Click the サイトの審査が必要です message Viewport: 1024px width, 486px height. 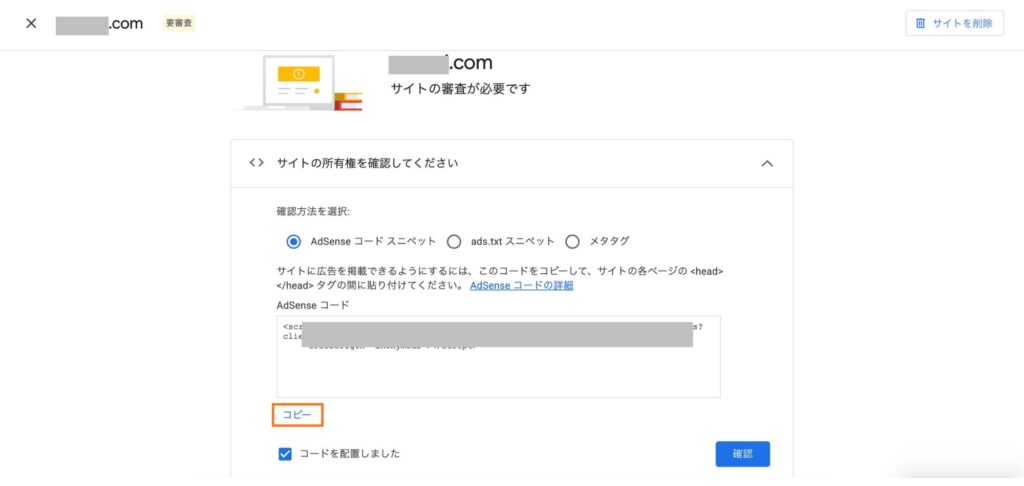[459, 89]
